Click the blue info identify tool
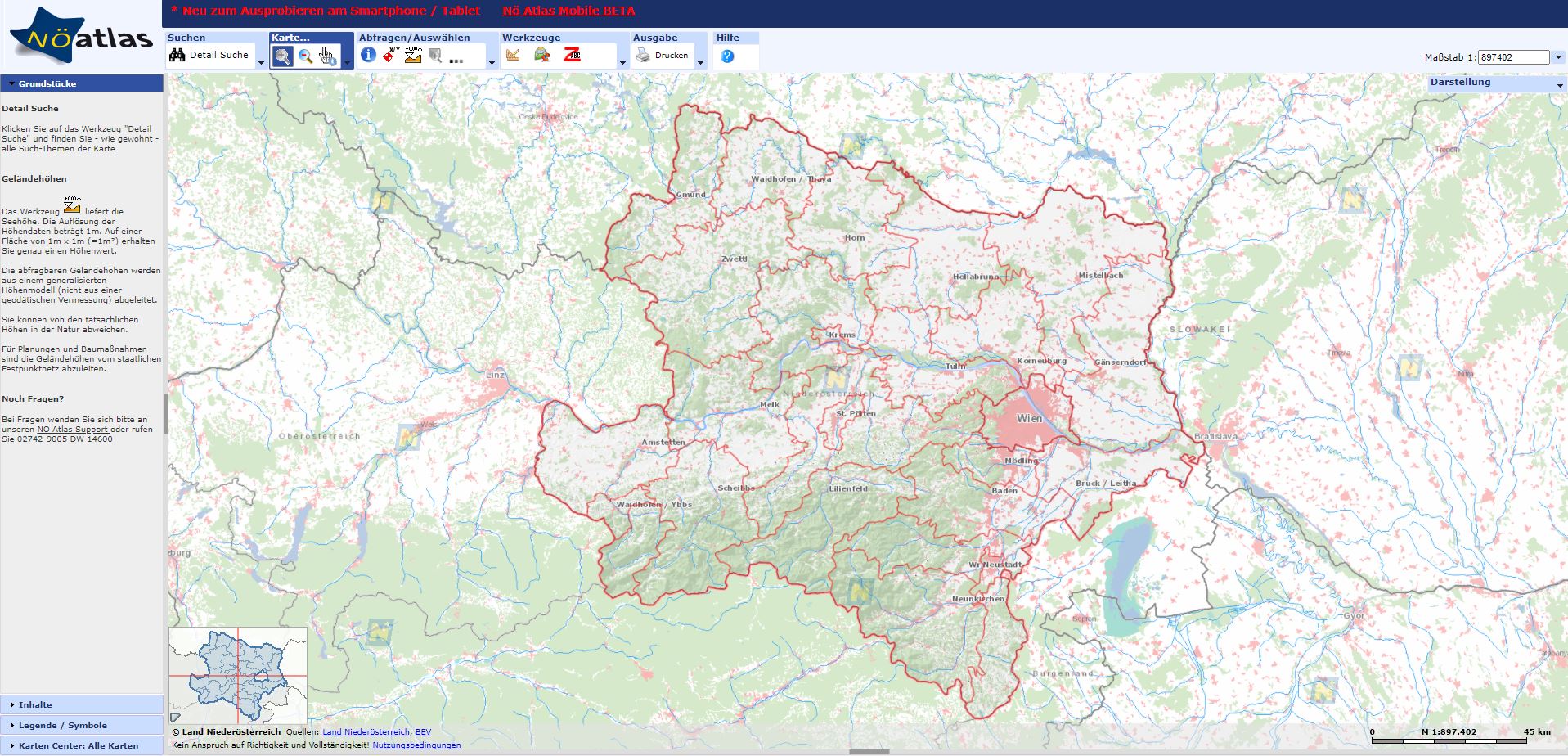Image resolution: width=1568 pixels, height=756 pixels. [x=368, y=55]
